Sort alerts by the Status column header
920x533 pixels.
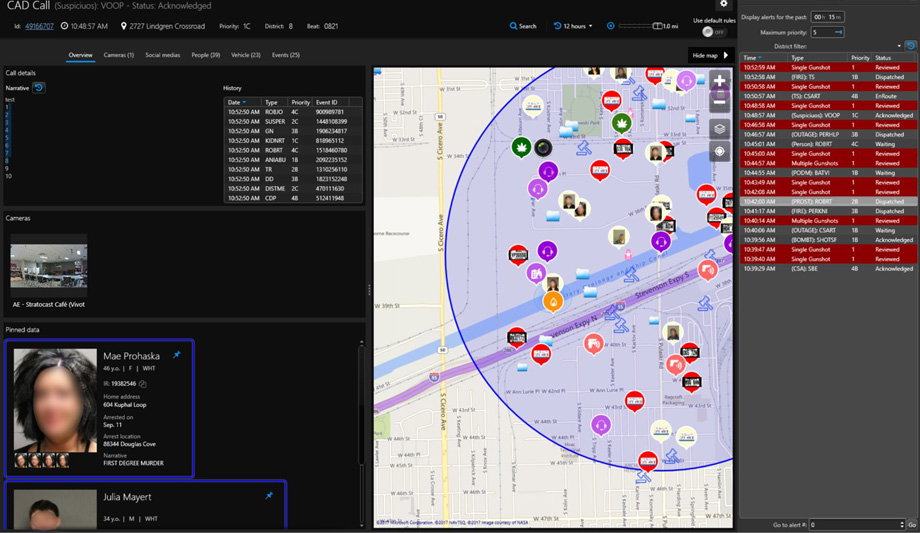click(894, 58)
